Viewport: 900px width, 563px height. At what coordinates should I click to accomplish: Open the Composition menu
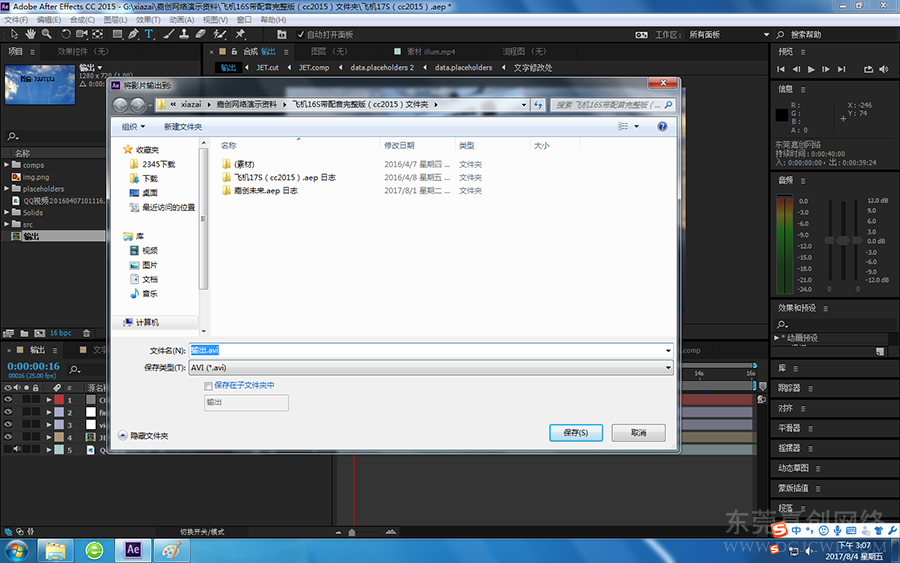[x=82, y=20]
